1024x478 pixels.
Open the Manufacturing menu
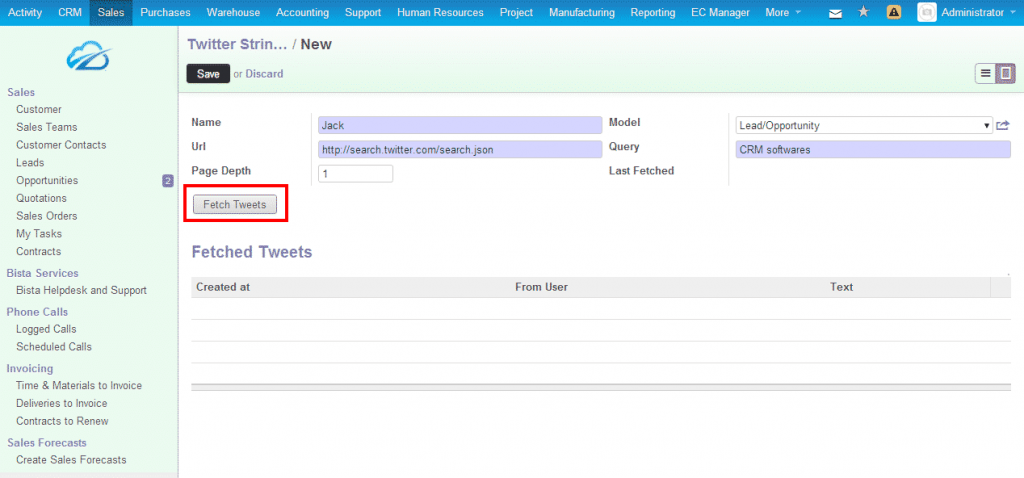pyautogui.click(x=582, y=12)
